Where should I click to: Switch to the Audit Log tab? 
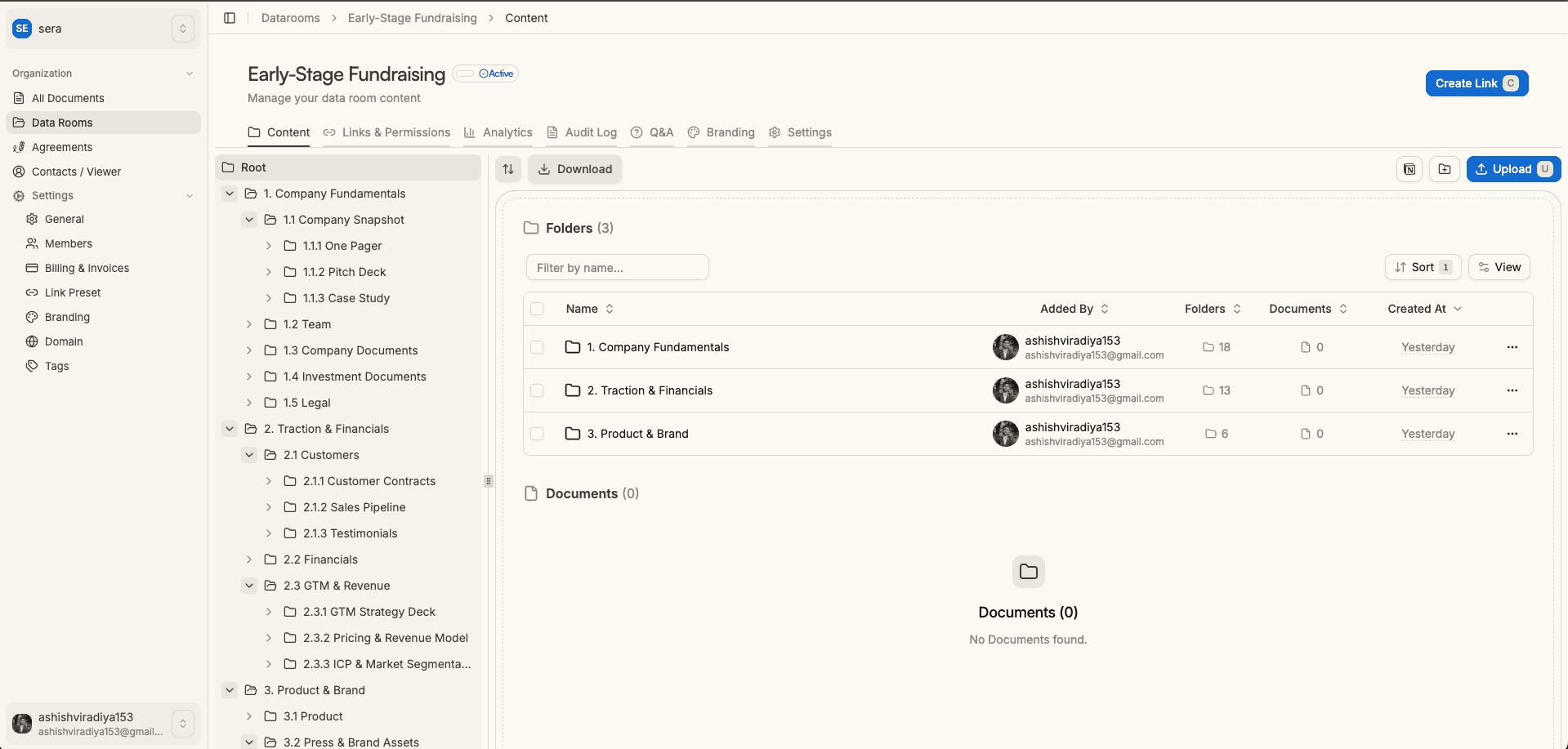point(590,132)
